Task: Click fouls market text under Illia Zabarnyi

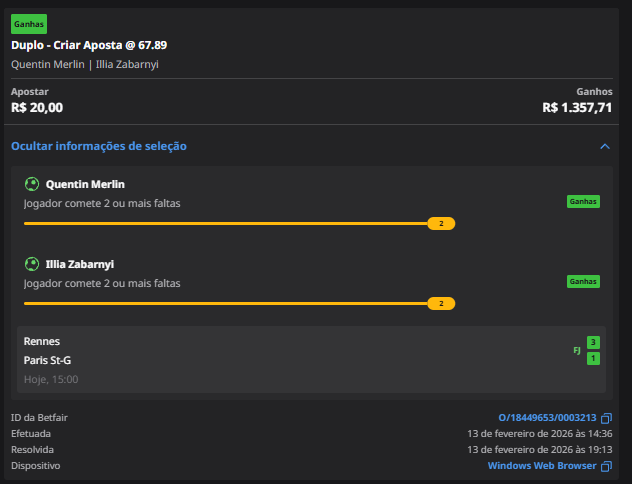Action: (x=102, y=283)
